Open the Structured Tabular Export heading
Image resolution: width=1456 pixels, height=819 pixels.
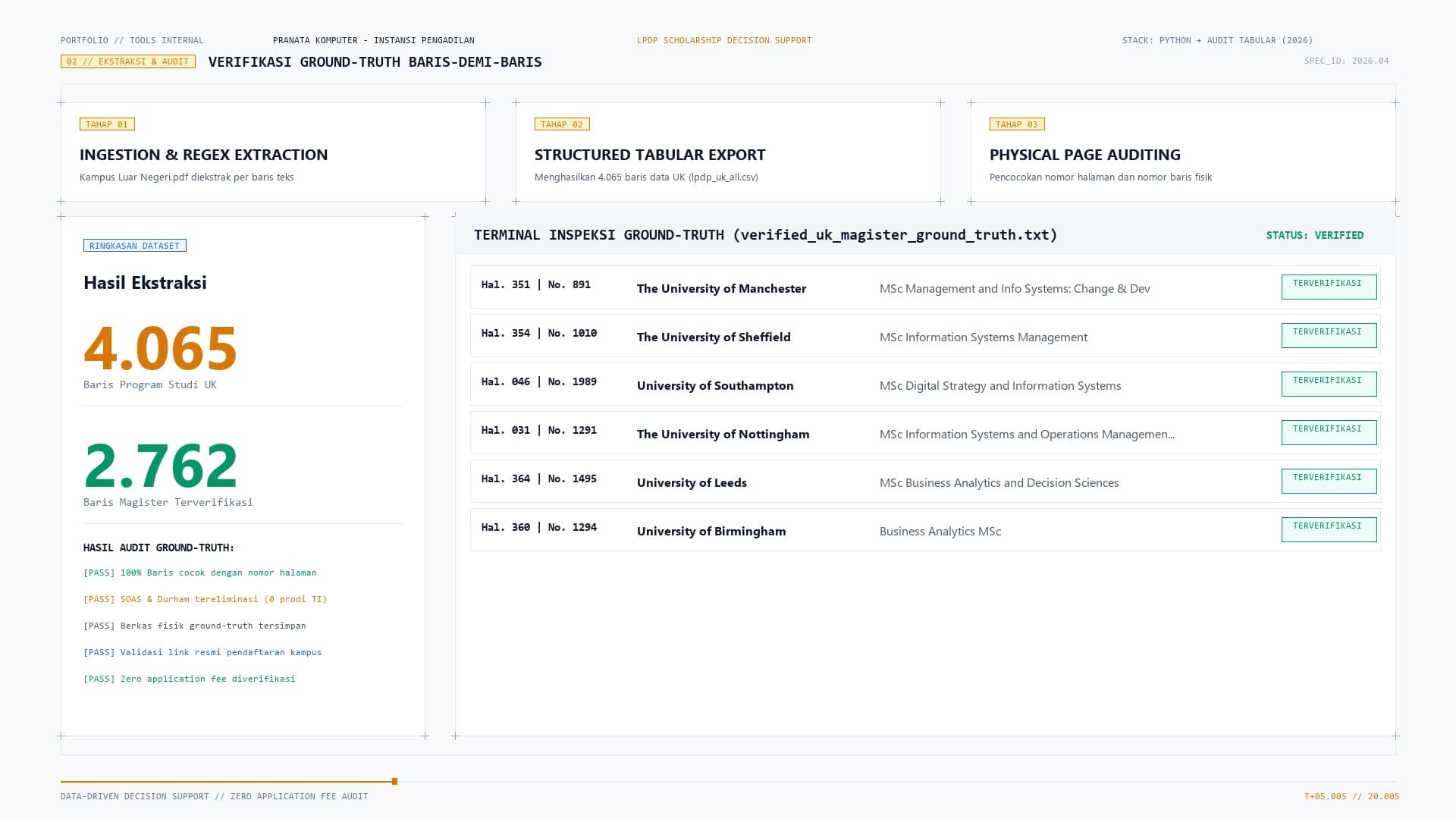coord(650,155)
